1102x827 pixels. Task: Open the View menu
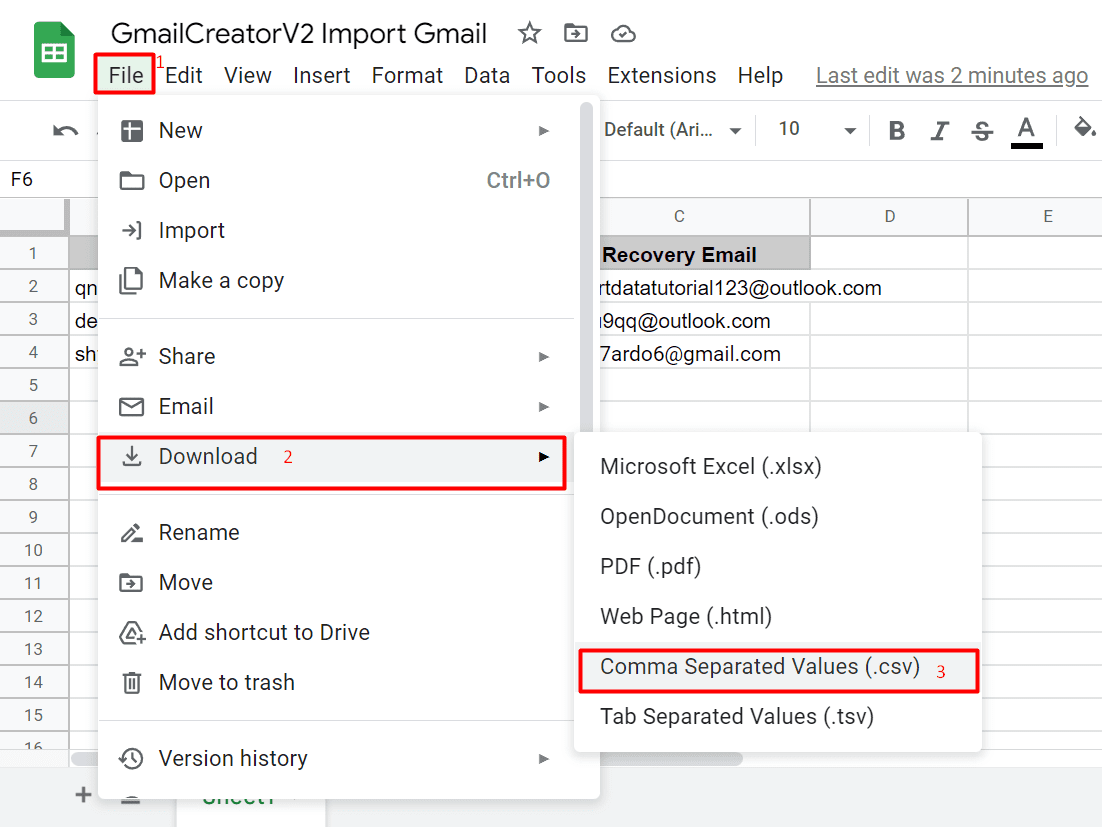[x=247, y=75]
